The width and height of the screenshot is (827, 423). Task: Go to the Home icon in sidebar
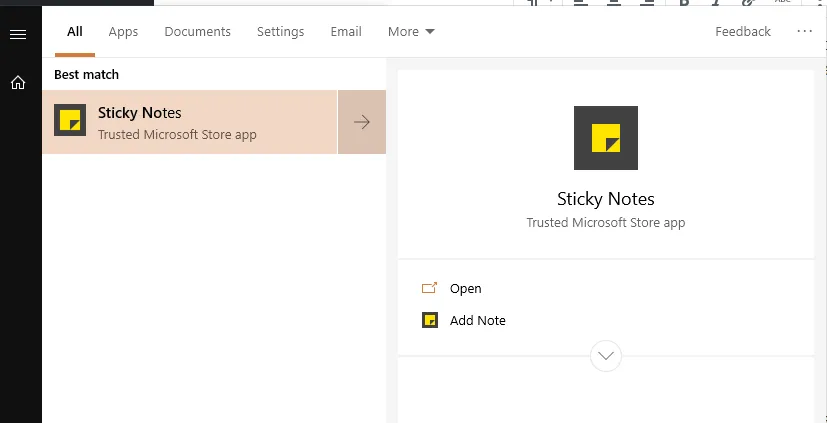[18, 83]
